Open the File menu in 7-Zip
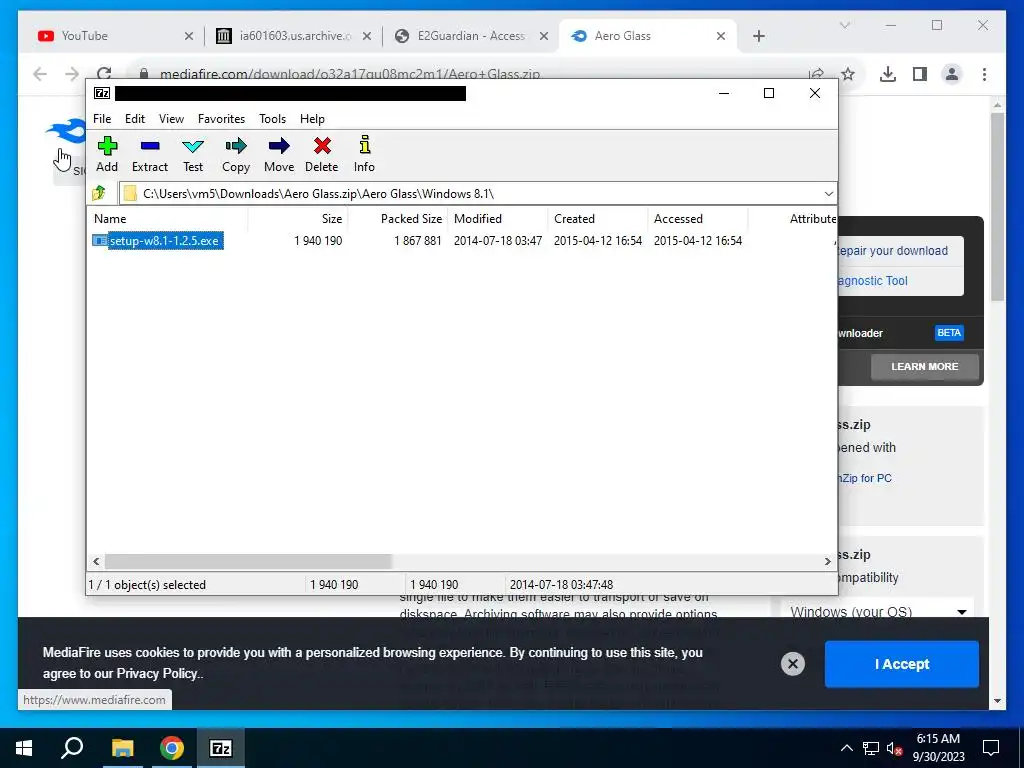1024x768 pixels. pos(102,119)
